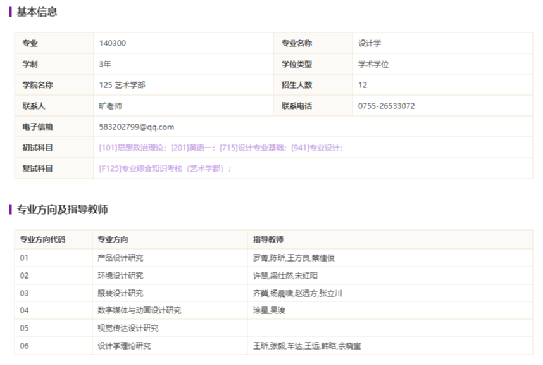This screenshot has height=365, width=543.
Task: Click the 环境设计研究 direction row
Action: pos(274,276)
